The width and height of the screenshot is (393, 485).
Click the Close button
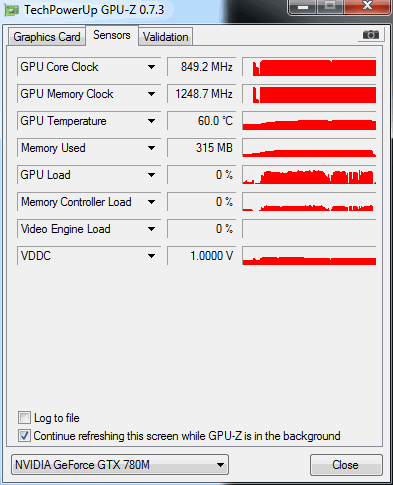click(346, 465)
